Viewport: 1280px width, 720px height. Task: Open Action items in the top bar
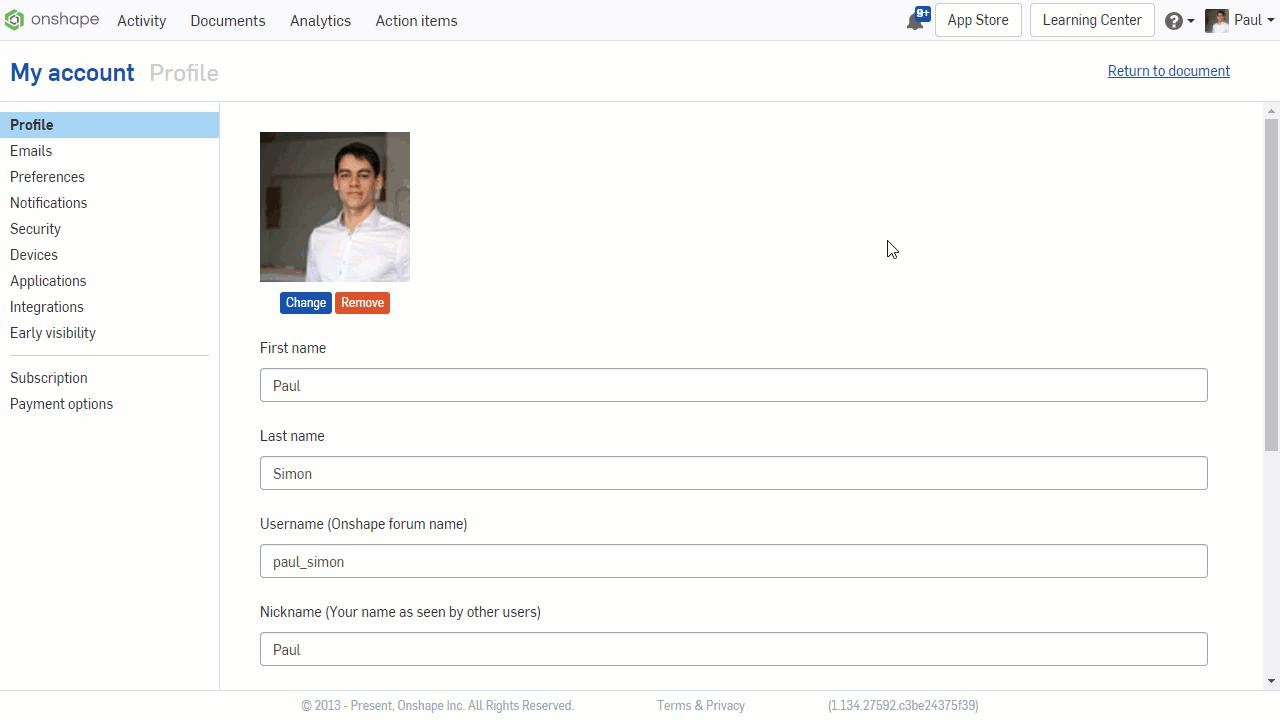coord(416,21)
